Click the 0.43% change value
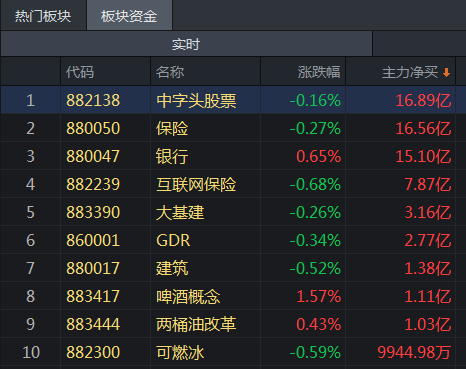 tap(319, 324)
